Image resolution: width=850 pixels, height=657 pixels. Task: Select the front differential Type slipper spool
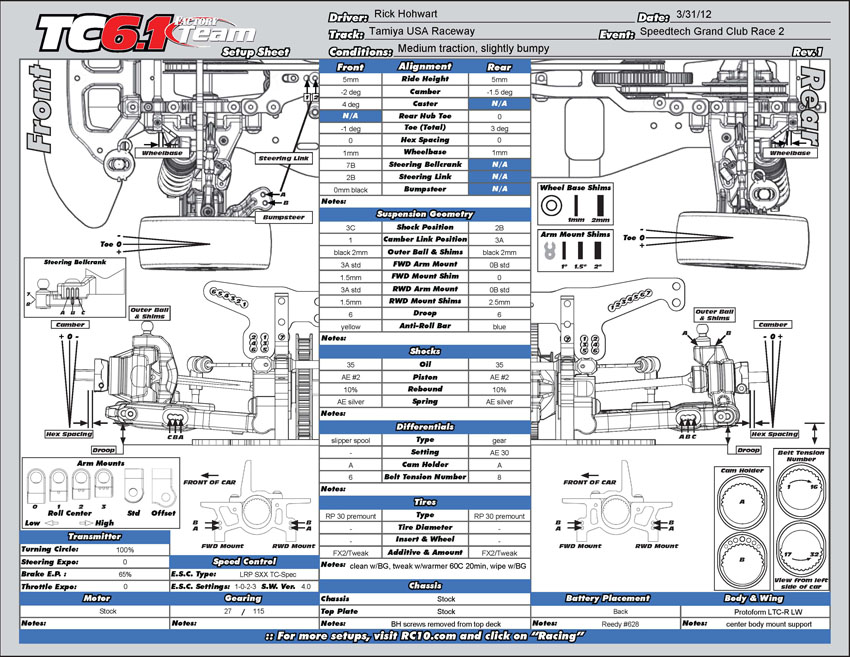(x=350, y=440)
